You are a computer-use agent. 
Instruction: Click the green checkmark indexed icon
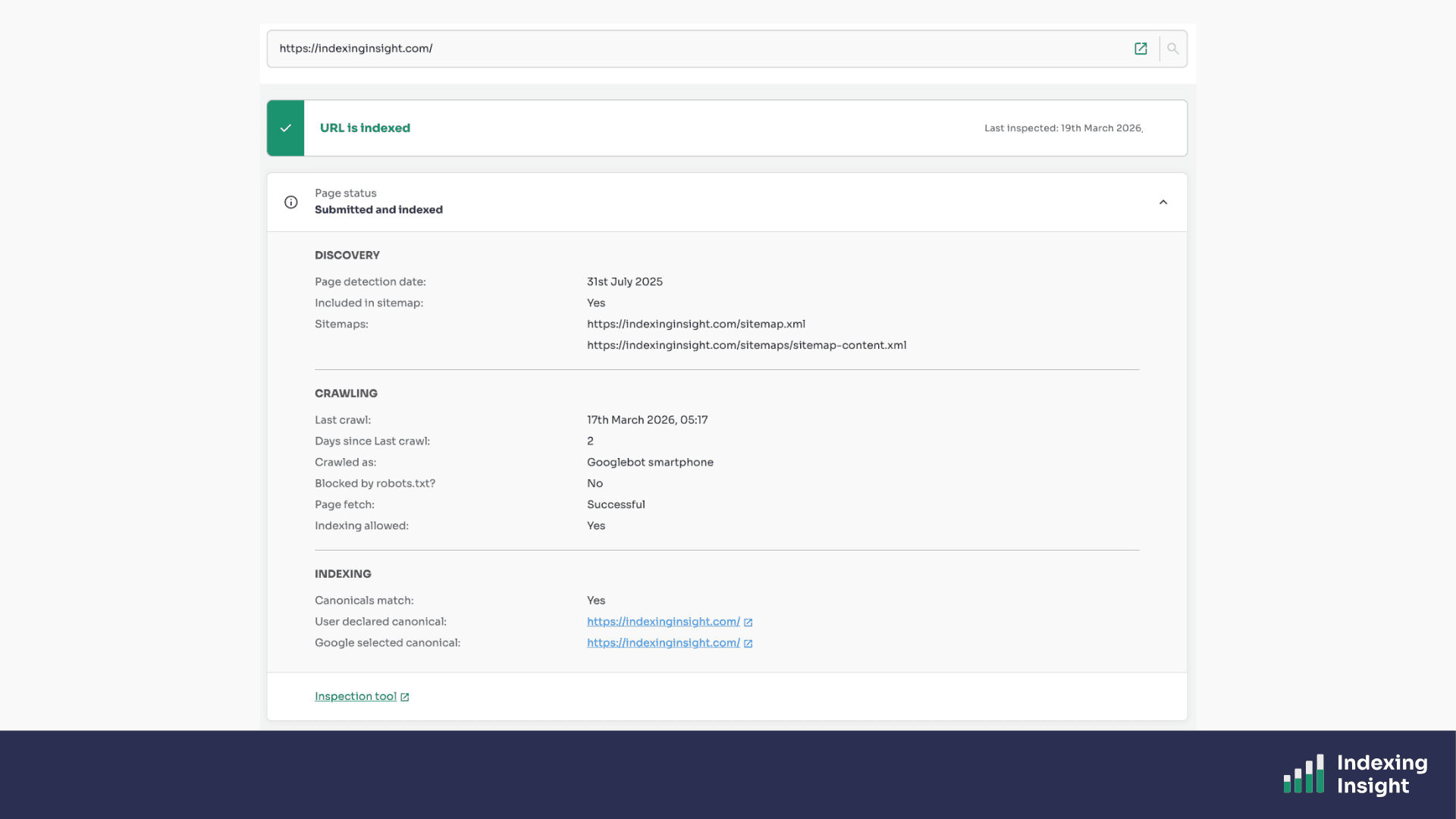[286, 128]
